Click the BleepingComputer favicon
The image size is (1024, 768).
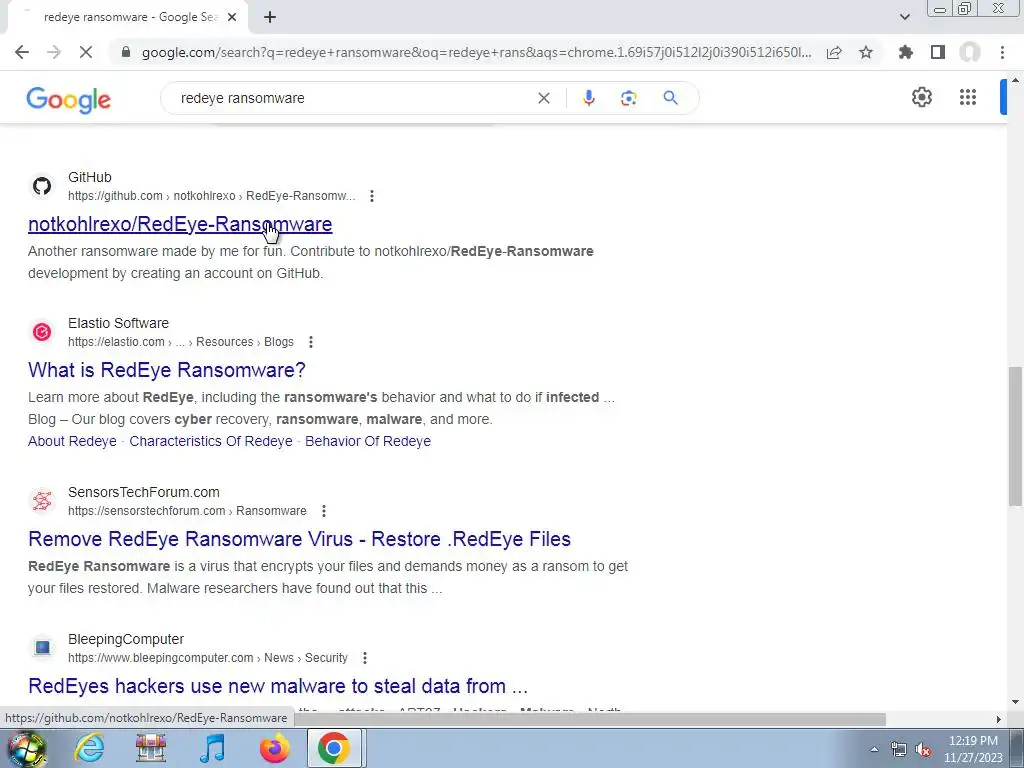click(x=42, y=648)
